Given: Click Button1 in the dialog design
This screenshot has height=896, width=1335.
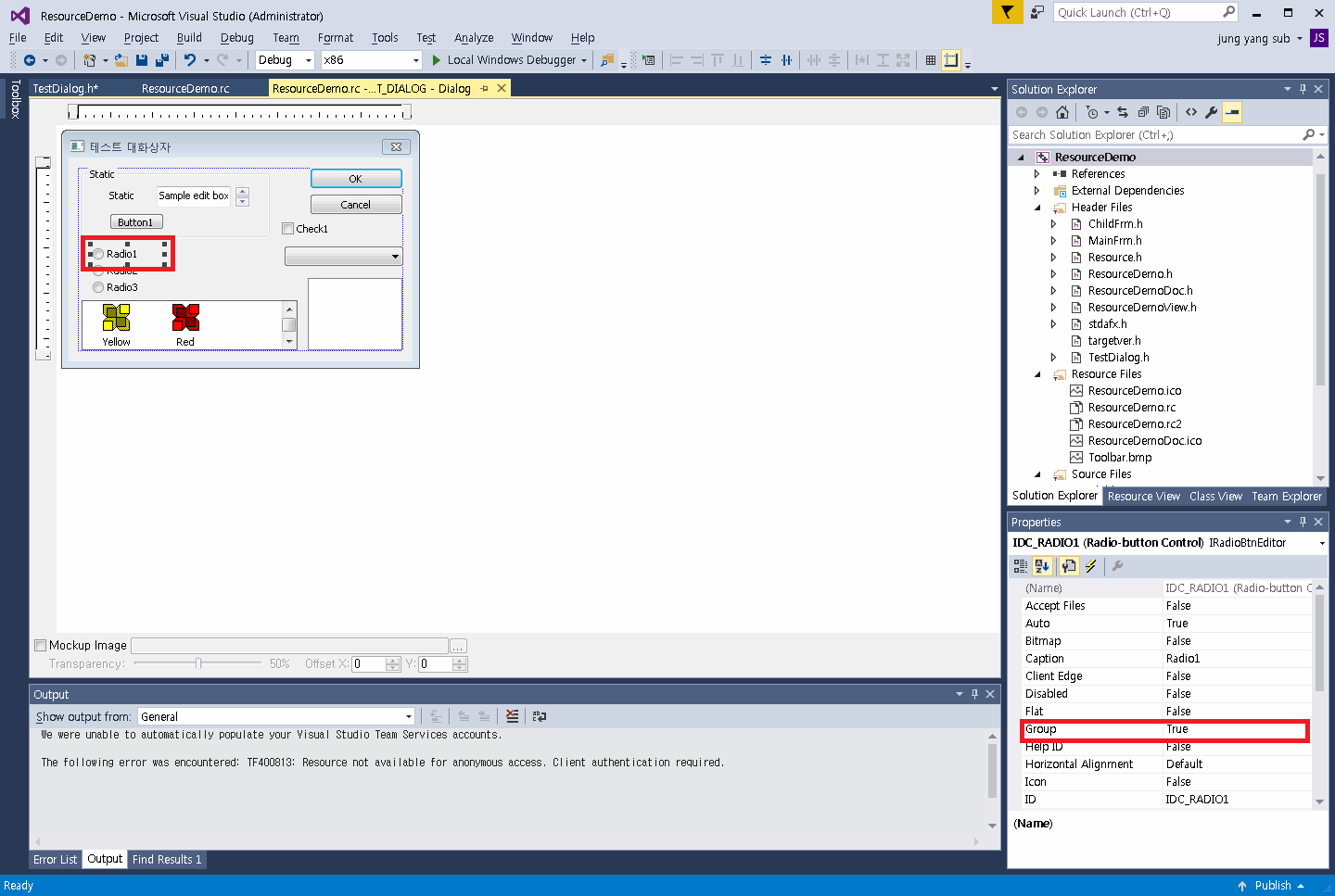Looking at the screenshot, I should pos(136,222).
